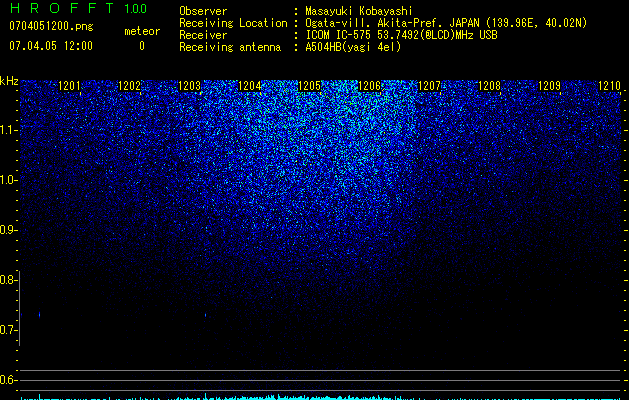Image resolution: width=629 pixels, height=400 pixels.
Task: Click the 'Observer' field label
Action: (x=203, y=11)
